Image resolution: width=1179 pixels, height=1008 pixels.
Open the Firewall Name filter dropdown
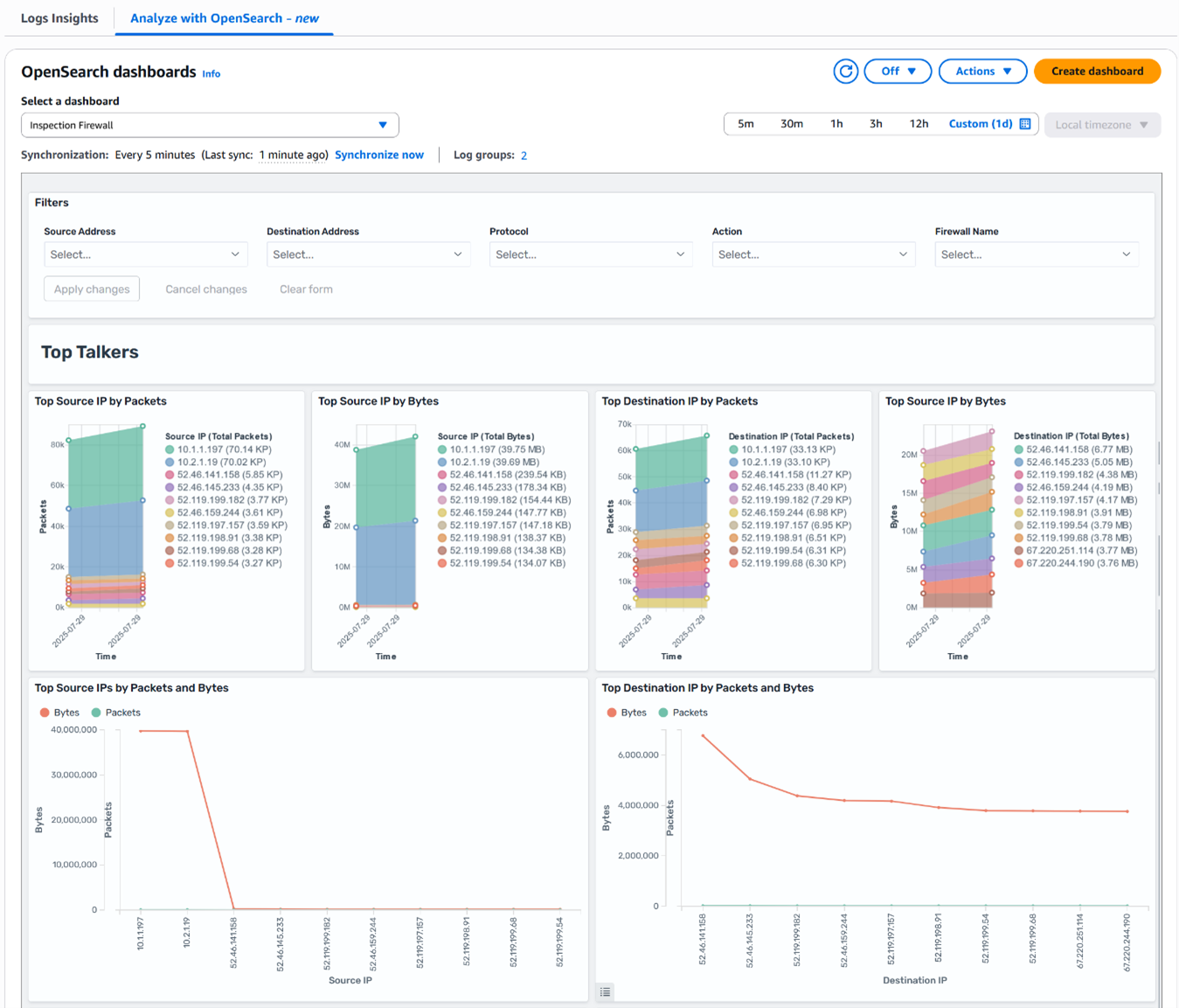pyautogui.click(x=1037, y=254)
